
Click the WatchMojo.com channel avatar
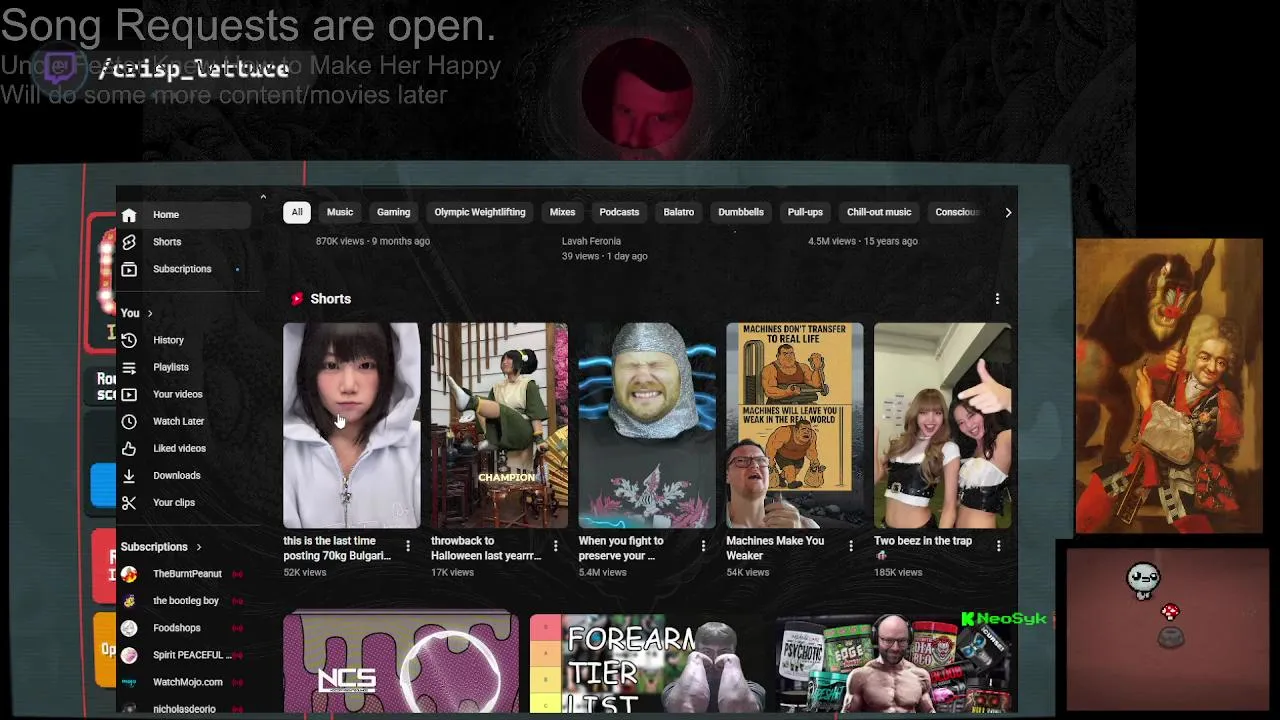(x=129, y=682)
